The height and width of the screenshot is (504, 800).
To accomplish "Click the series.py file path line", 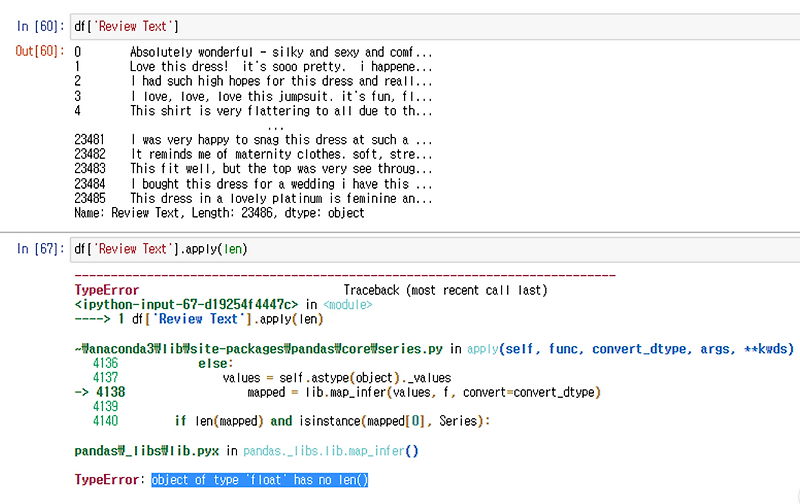I will (434, 349).
